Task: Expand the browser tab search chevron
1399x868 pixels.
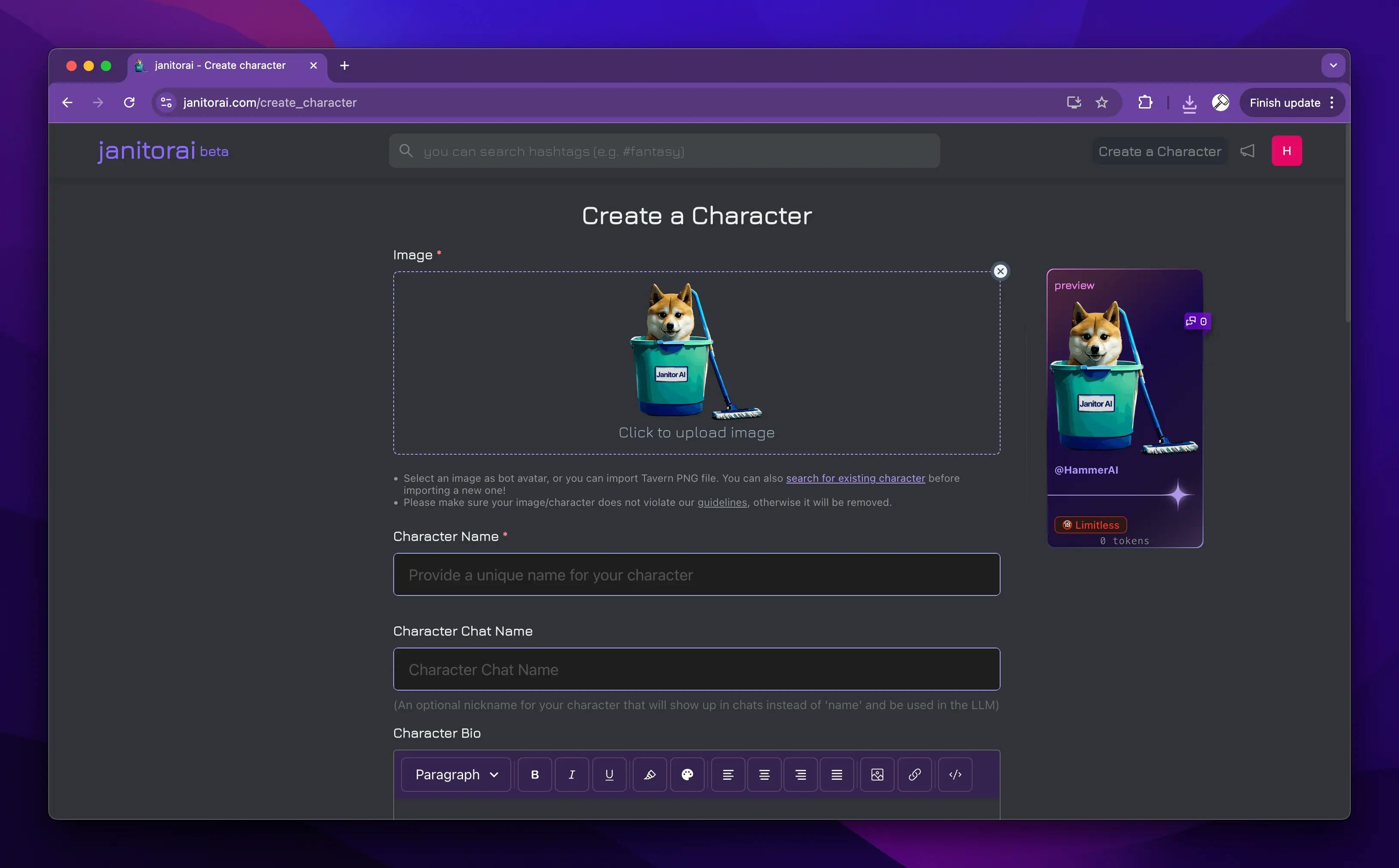Action: pos(1333,65)
